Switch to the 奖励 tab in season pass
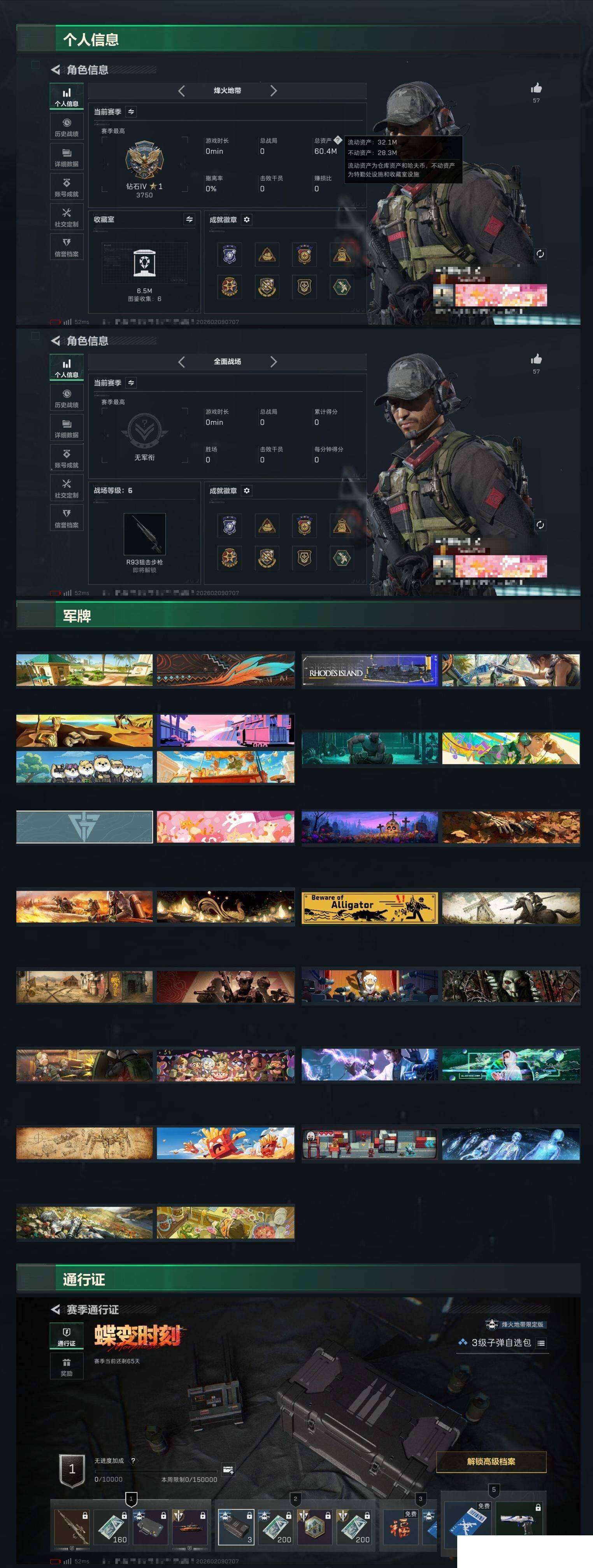The image size is (593, 1568). 67,1366
